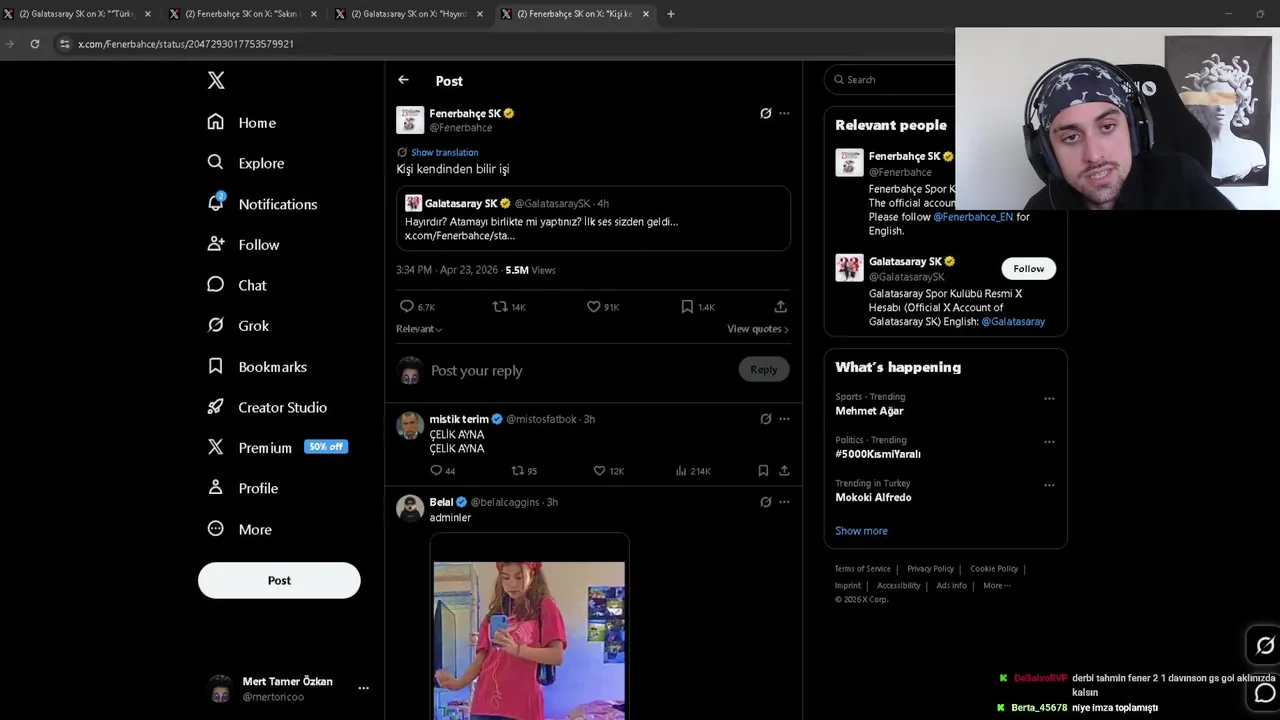
Task: Open account menu for Mert Tamer Özkan
Action: coord(288,688)
